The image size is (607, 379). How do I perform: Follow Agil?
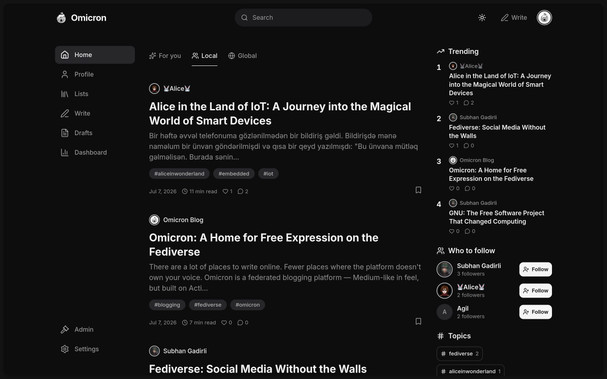coord(536,312)
